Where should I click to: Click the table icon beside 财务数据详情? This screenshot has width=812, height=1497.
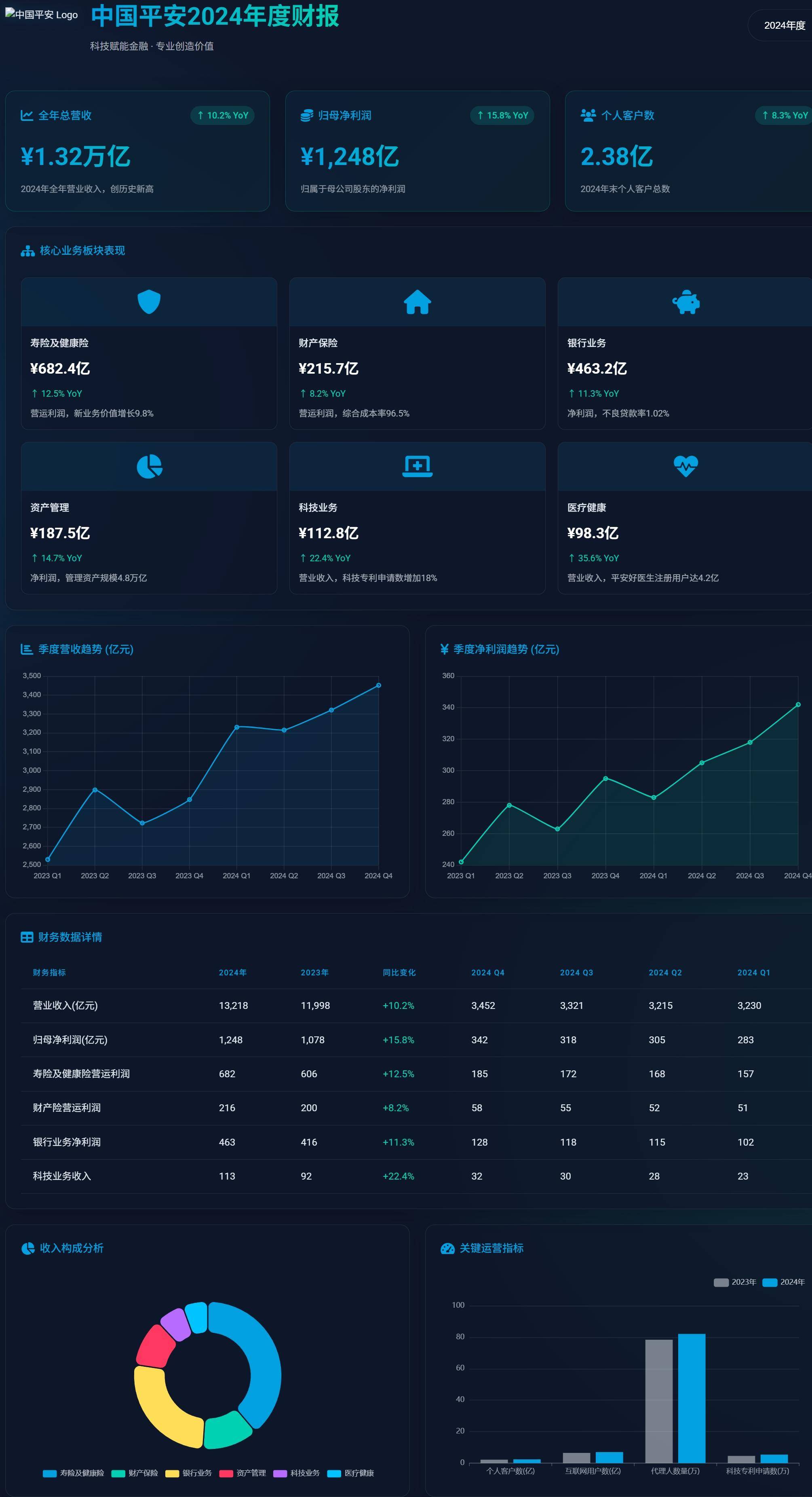click(27, 937)
